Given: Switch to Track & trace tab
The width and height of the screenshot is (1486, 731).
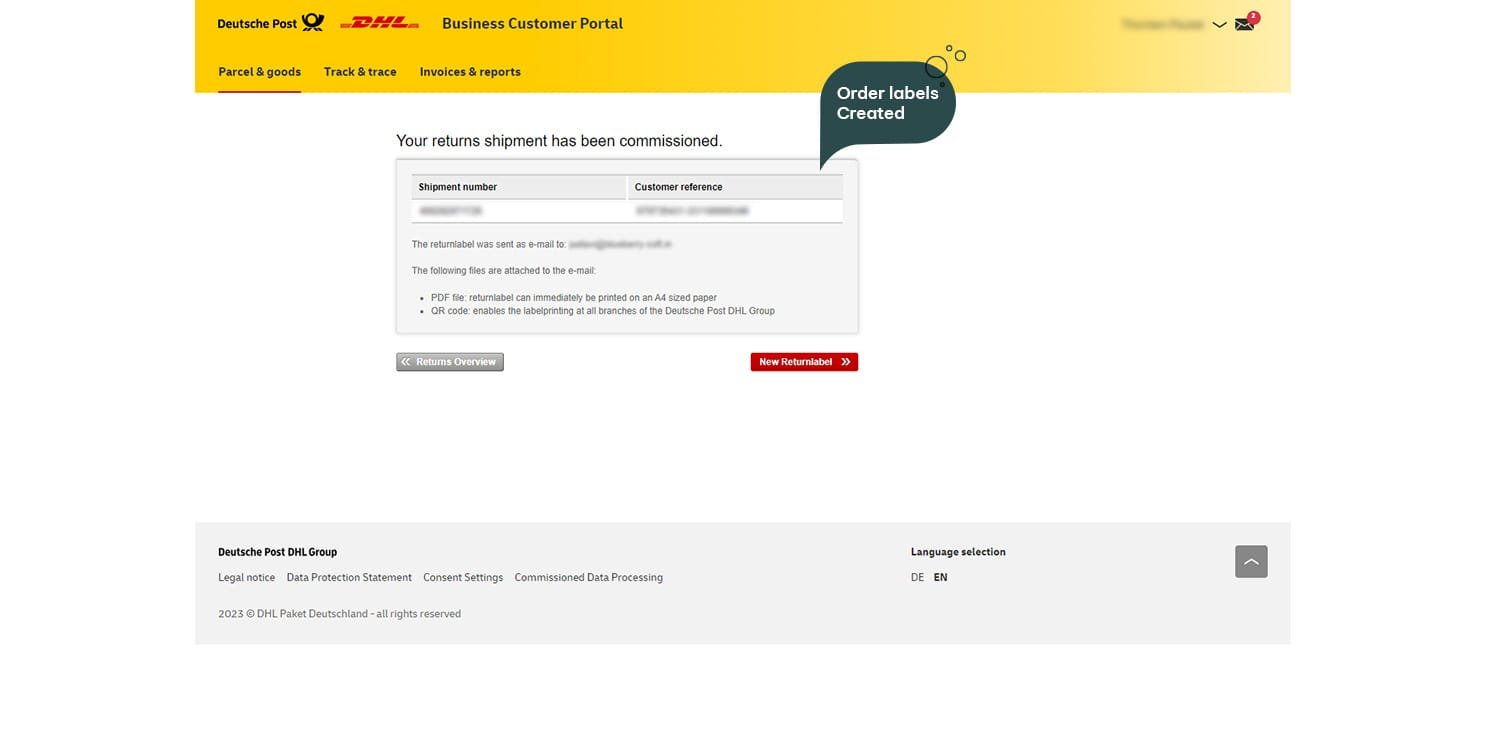Looking at the screenshot, I should pos(360,72).
